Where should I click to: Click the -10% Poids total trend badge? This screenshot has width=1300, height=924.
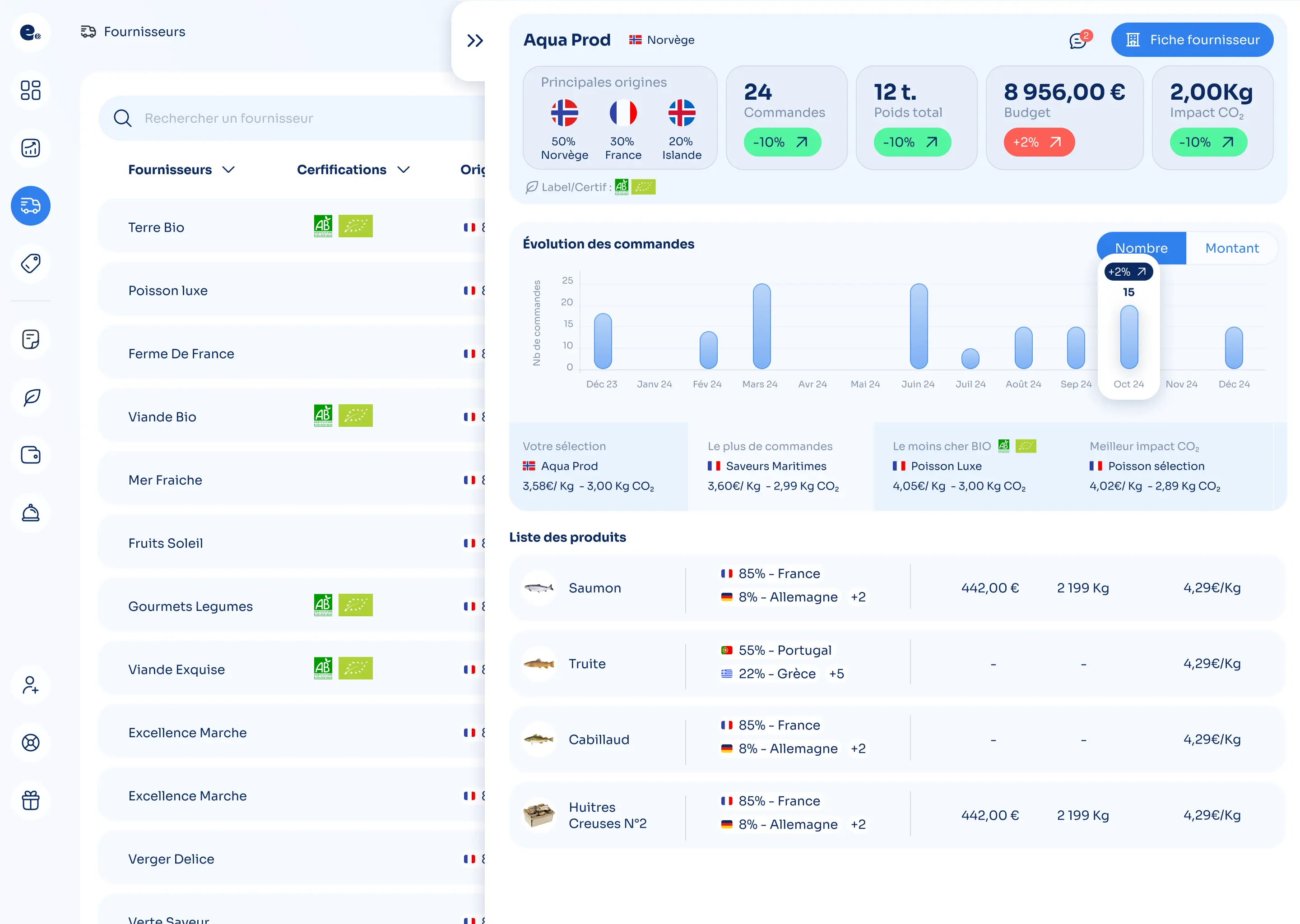click(912, 142)
